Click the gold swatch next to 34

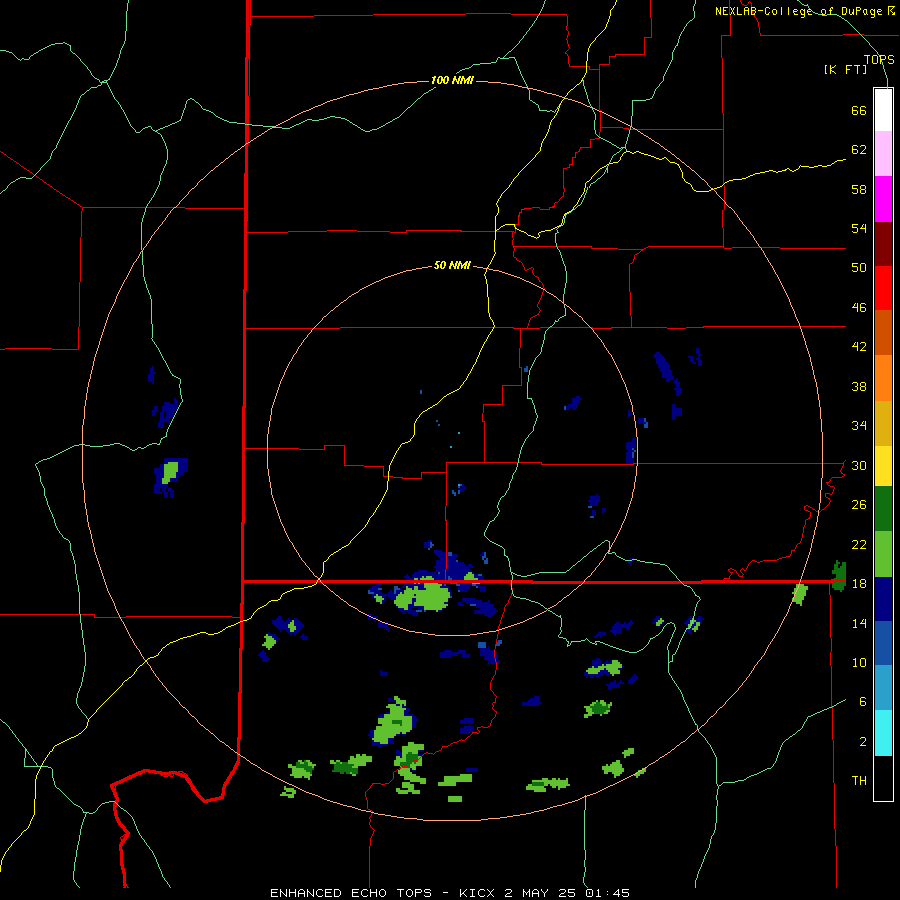[x=883, y=423]
